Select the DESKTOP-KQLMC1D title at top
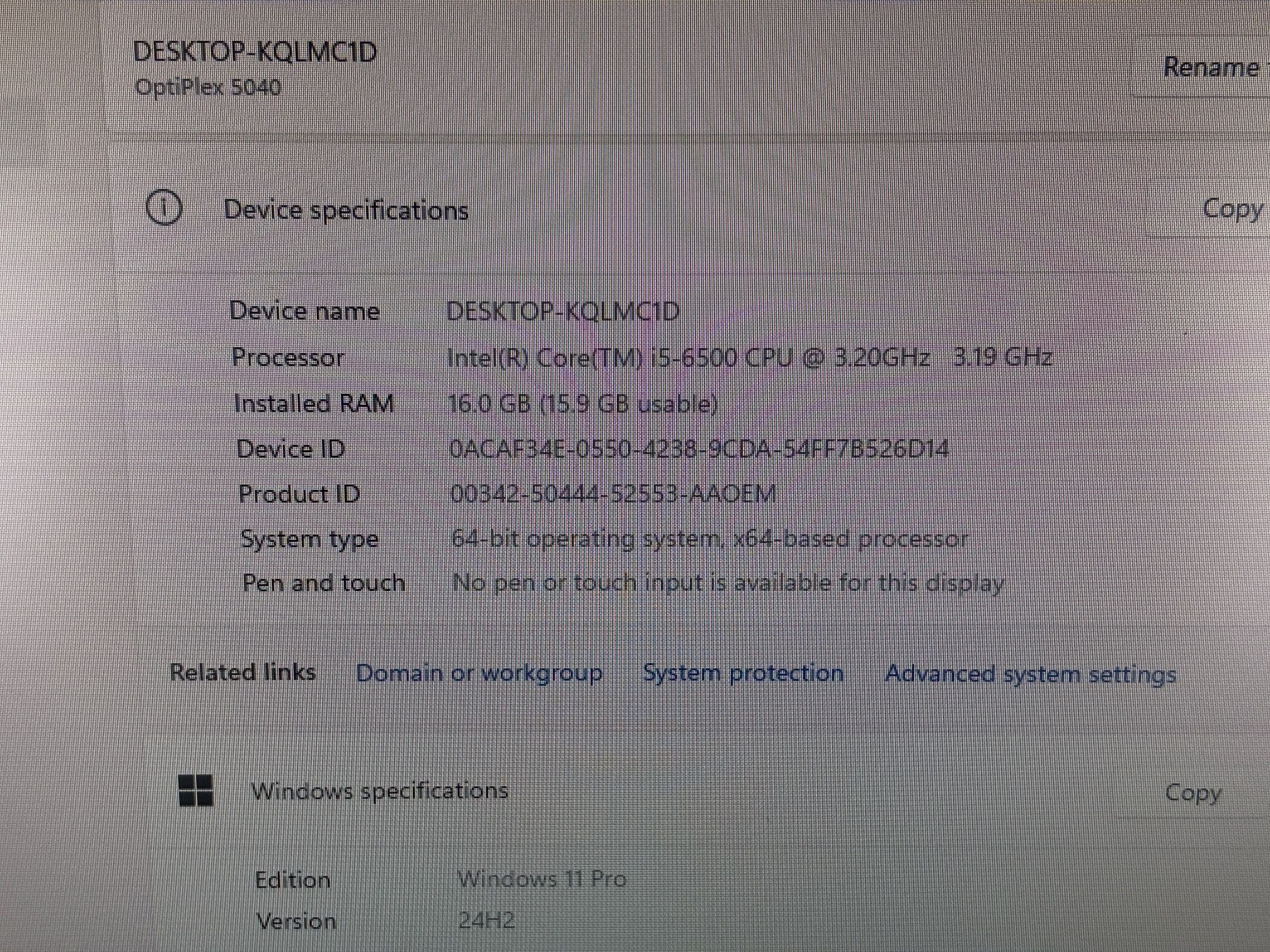1270x952 pixels. coord(255,50)
